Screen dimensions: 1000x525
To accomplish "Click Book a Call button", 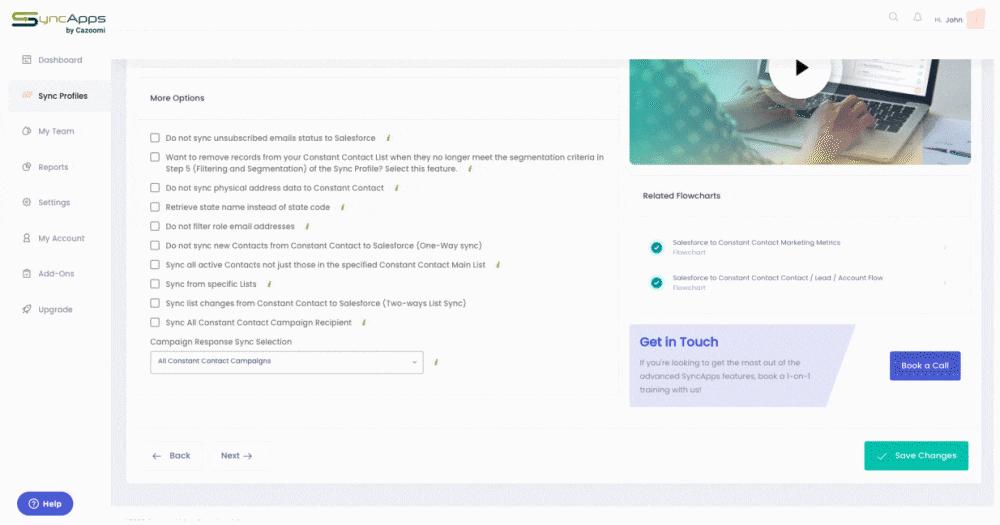I will click(925, 366).
